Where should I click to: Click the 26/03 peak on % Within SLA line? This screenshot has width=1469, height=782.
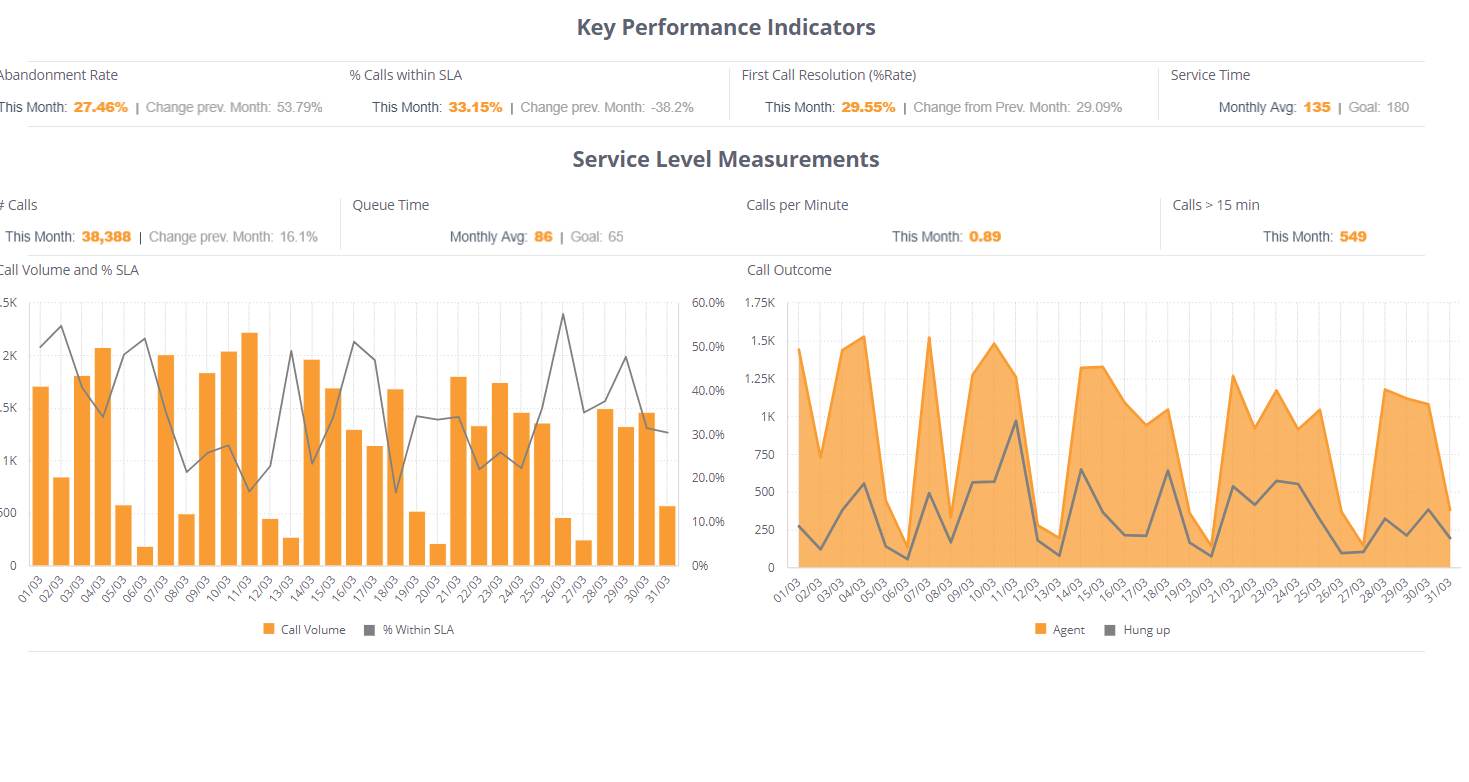point(563,315)
